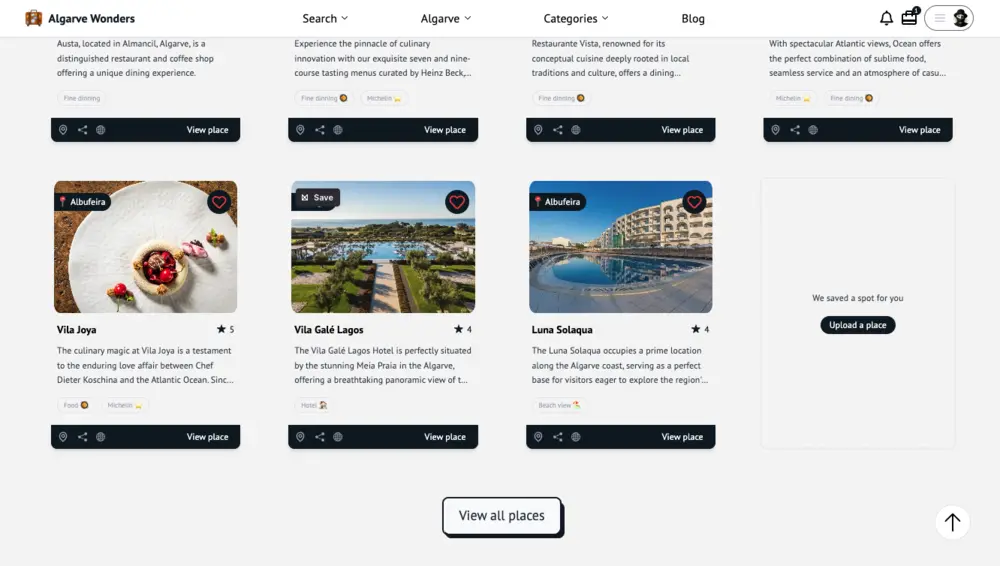1000x566 pixels.
Task: Open the Blog menu item
Action: 693,19
